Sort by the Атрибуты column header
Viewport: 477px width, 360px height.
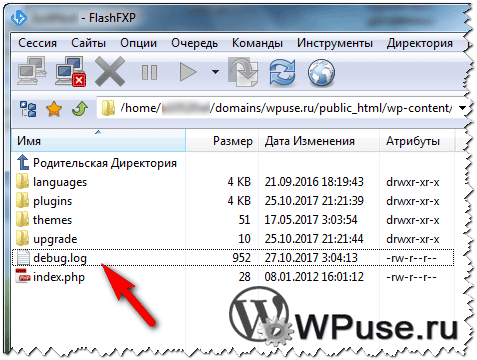point(417,141)
